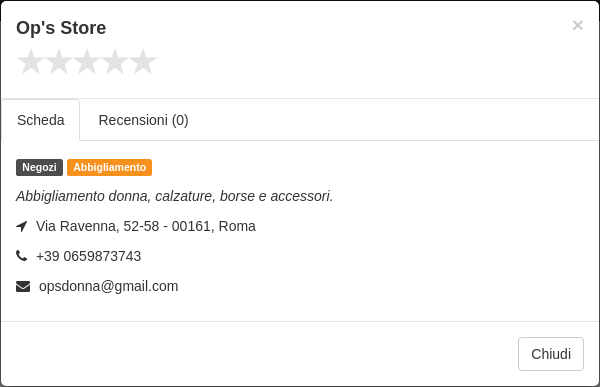
Task: Click the fourth rating star
Action: point(115,62)
